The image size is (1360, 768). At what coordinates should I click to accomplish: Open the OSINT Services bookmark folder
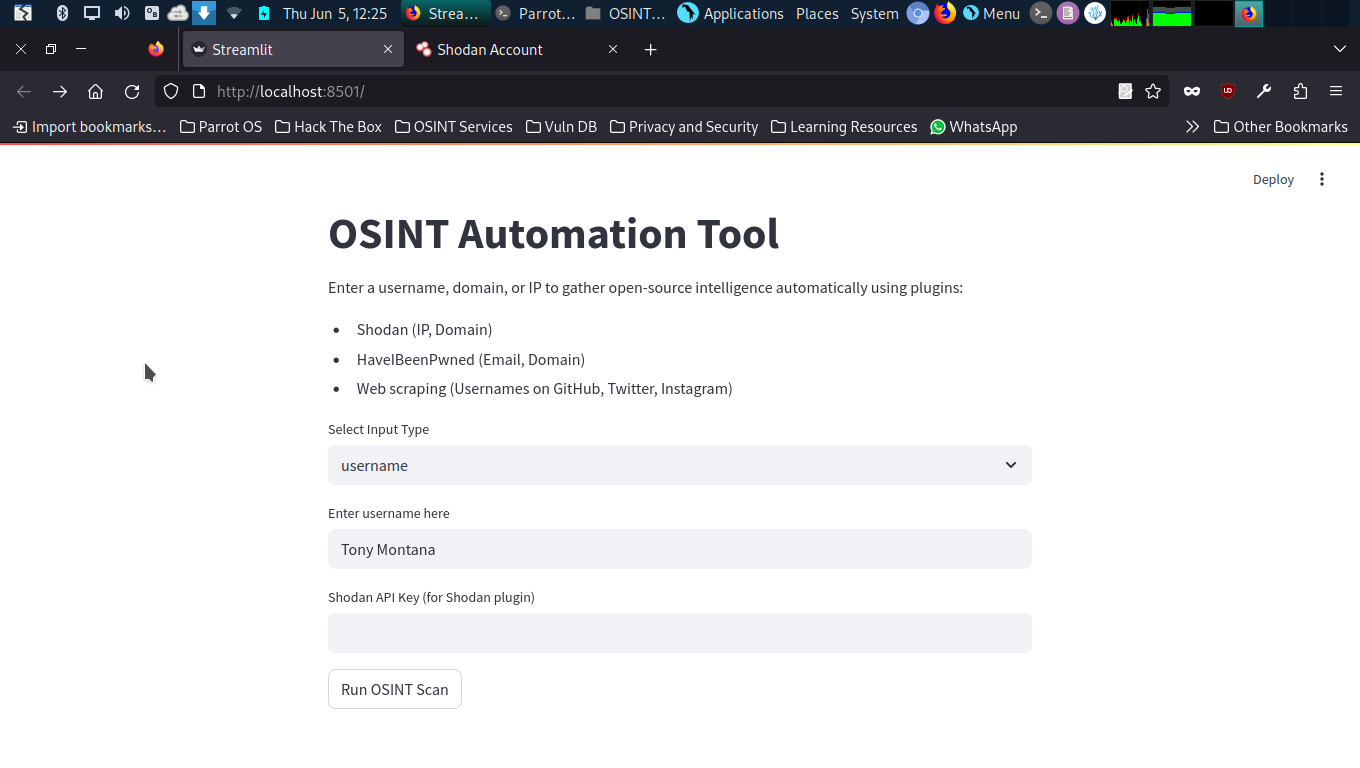tap(454, 127)
